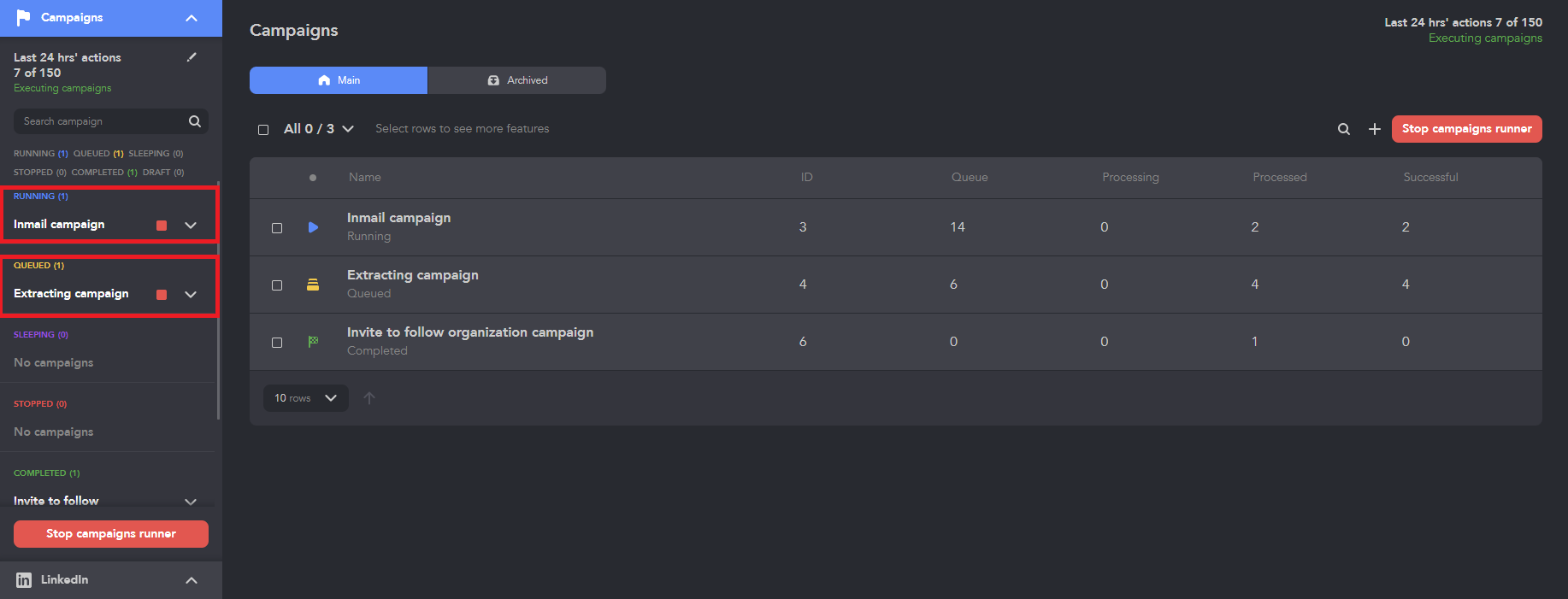
Task: Tick the Extracting campaign row checkbox
Action: point(277,285)
